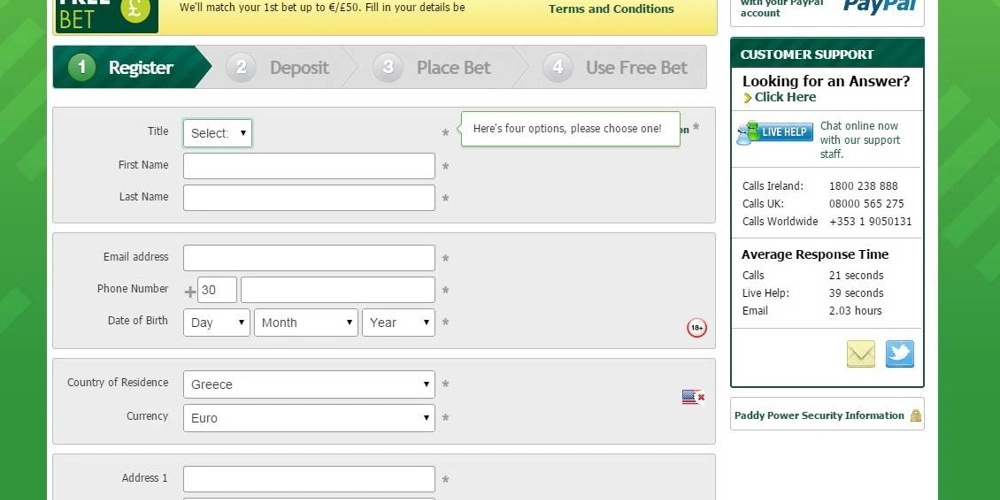The width and height of the screenshot is (1000, 500).
Task: Click the Average Response Time heading
Action: coord(814,254)
